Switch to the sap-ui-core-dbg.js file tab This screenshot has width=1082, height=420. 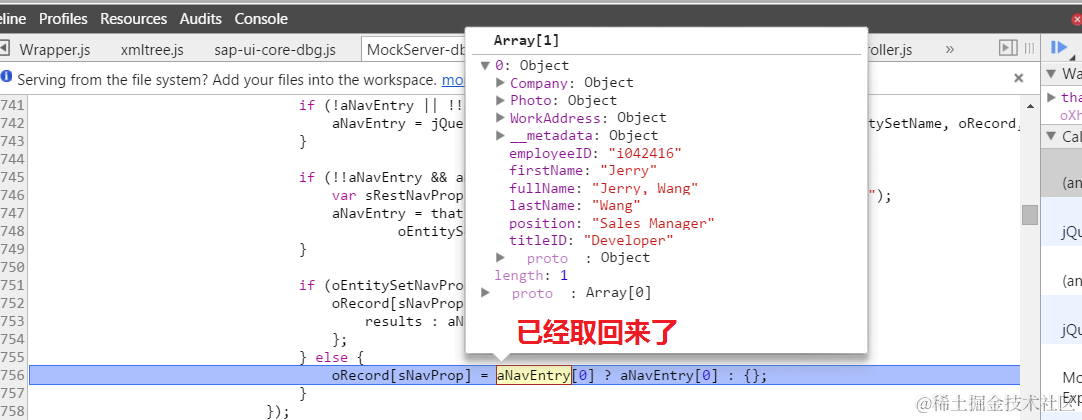pos(275,50)
